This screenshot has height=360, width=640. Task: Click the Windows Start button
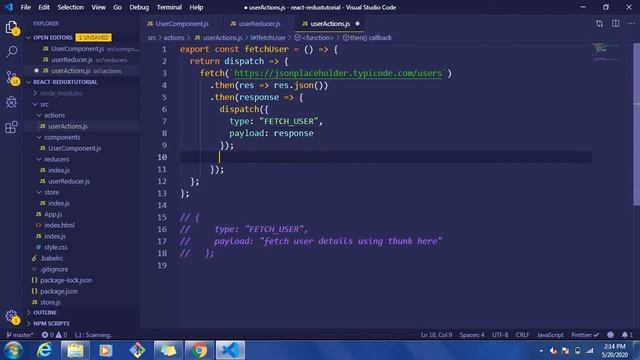click(x=13, y=350)
